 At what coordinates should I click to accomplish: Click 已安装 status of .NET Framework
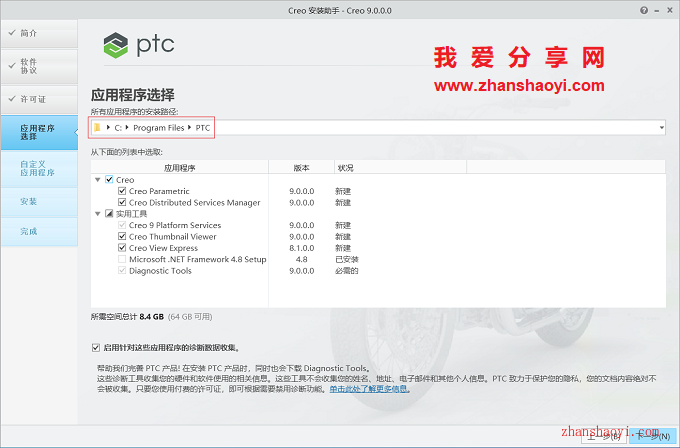pyautogui.click(x=347, y=259)
